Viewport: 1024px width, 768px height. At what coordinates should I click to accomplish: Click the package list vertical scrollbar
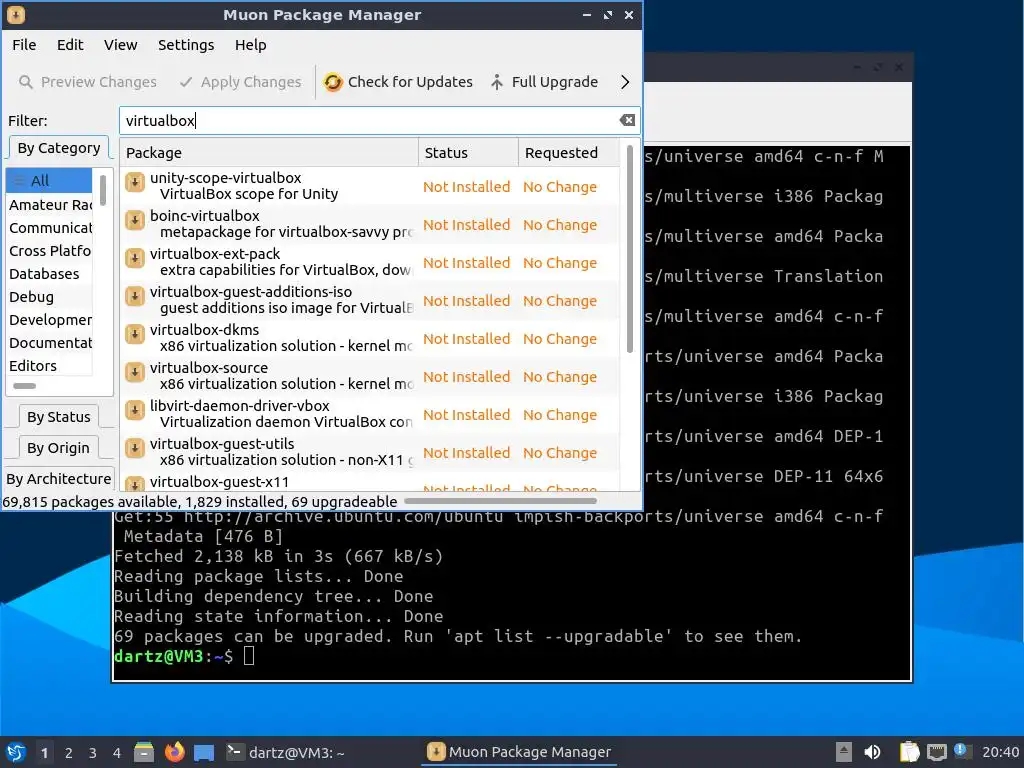pyautogui.click(x=630, y=249)
